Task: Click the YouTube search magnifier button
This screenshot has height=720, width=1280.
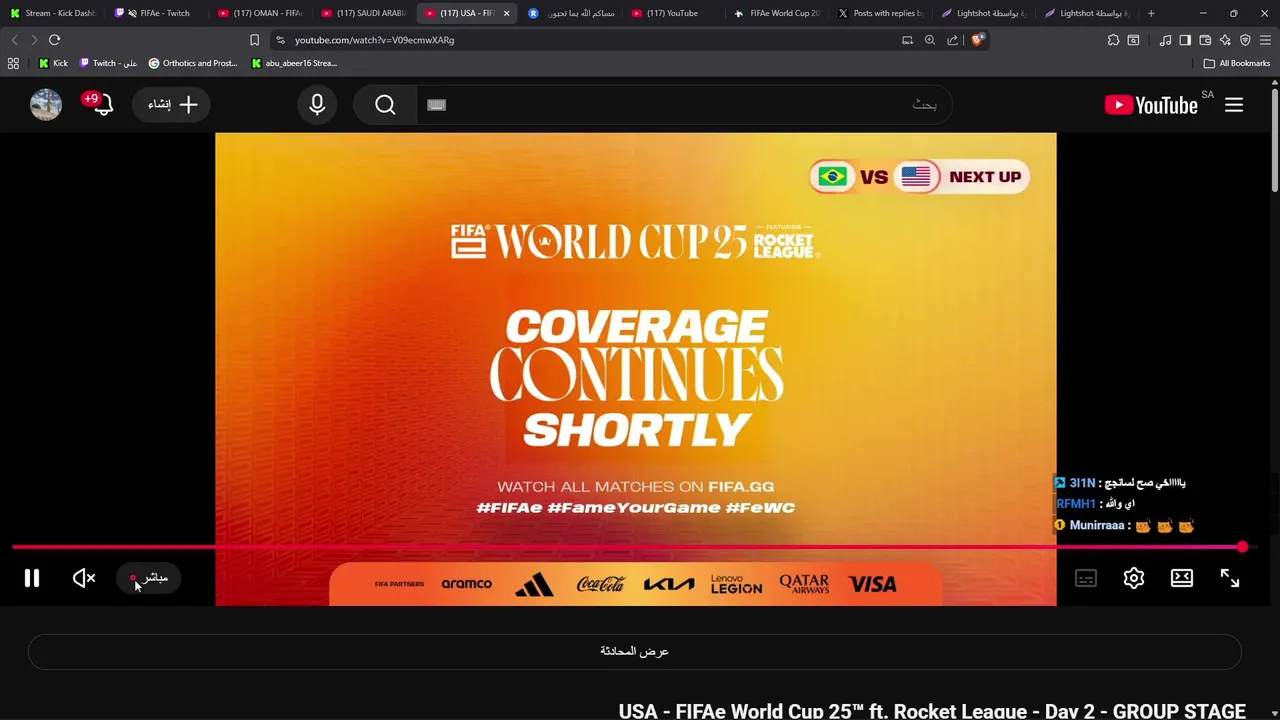Action: (385, 105)
